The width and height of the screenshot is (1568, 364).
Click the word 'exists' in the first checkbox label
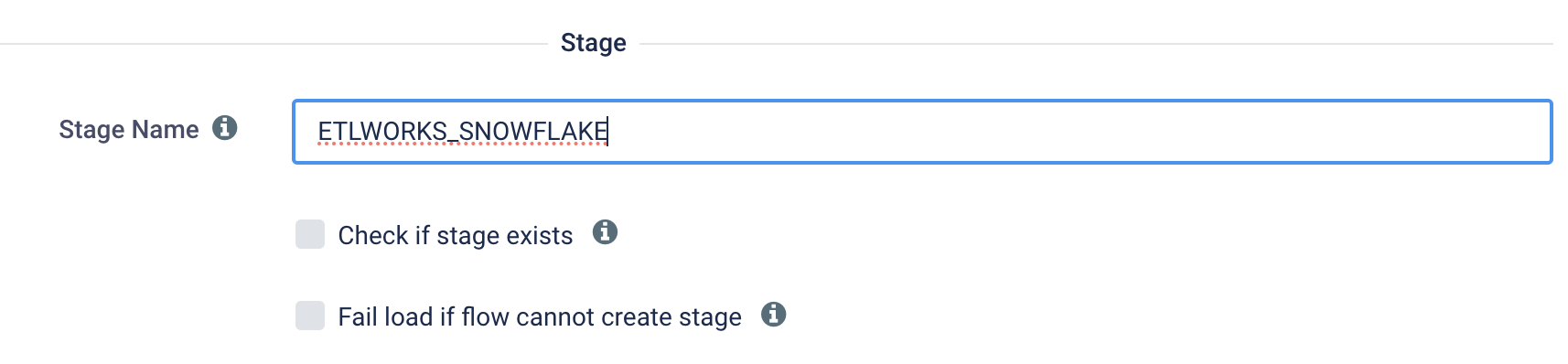coord(540,235)
